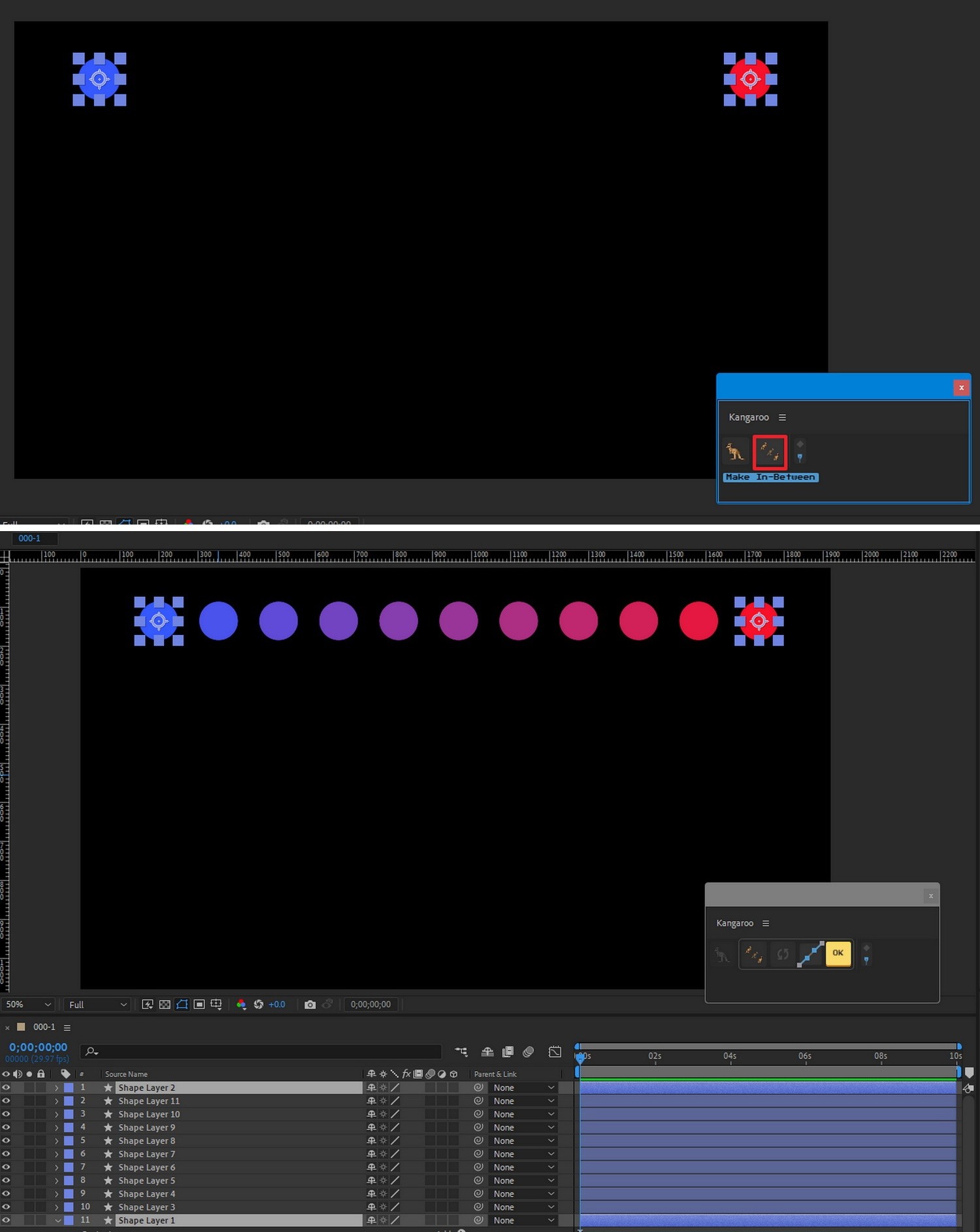Hide Shape Layer 2 with its eye icon
The image size is (980, 1232).
click(6, 1088)
